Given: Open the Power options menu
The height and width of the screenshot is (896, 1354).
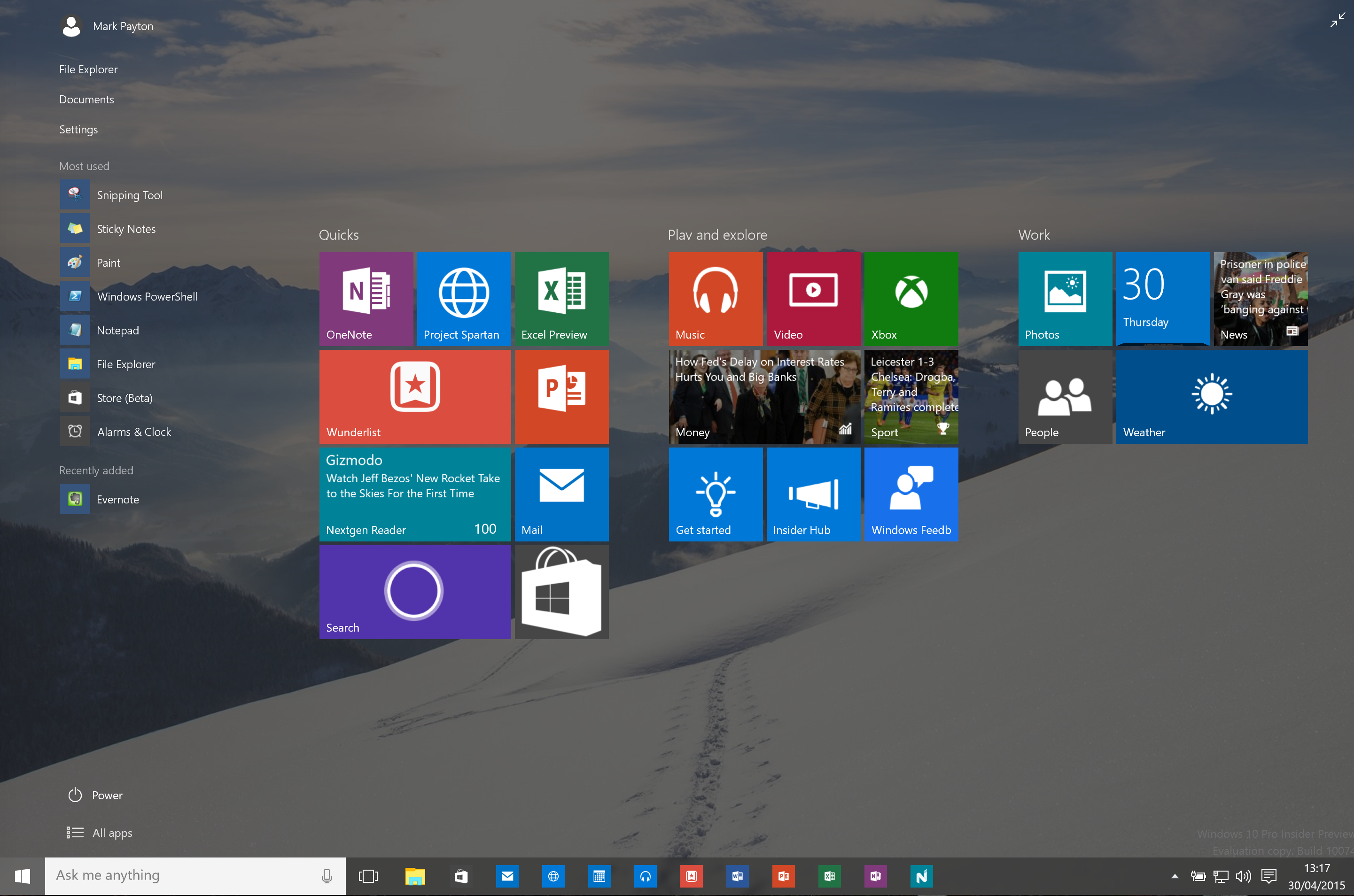Looking at the screenshot, I should tap(95, 795).
